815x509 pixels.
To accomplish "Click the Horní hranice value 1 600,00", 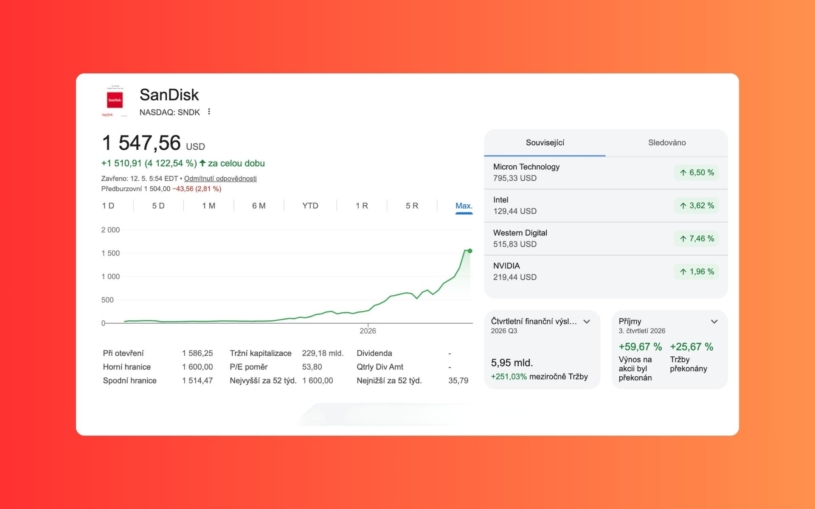I will point(197,367).
